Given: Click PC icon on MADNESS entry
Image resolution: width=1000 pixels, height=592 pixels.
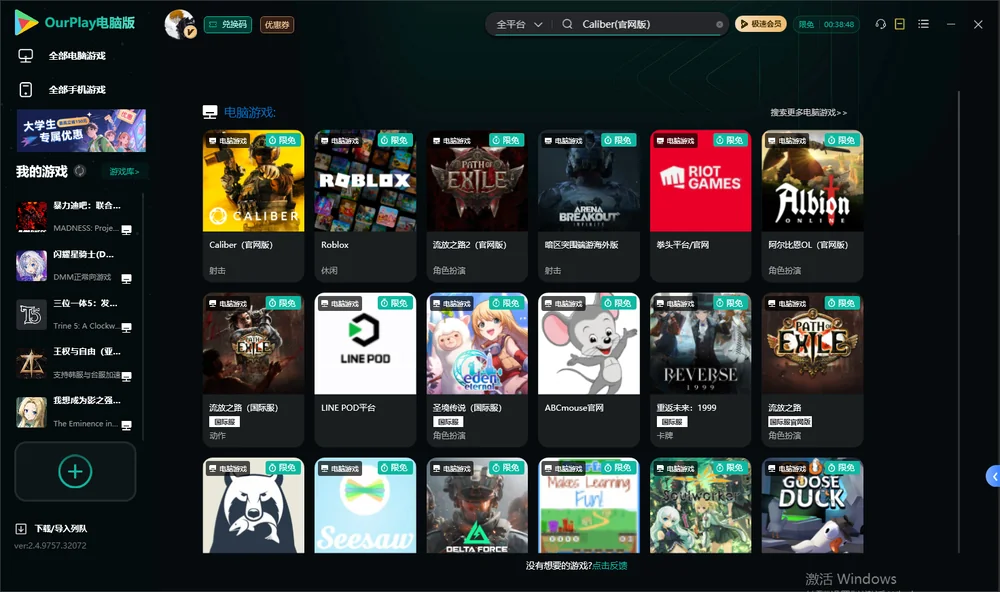Looking at the screenshot, I should coord(126,230).
